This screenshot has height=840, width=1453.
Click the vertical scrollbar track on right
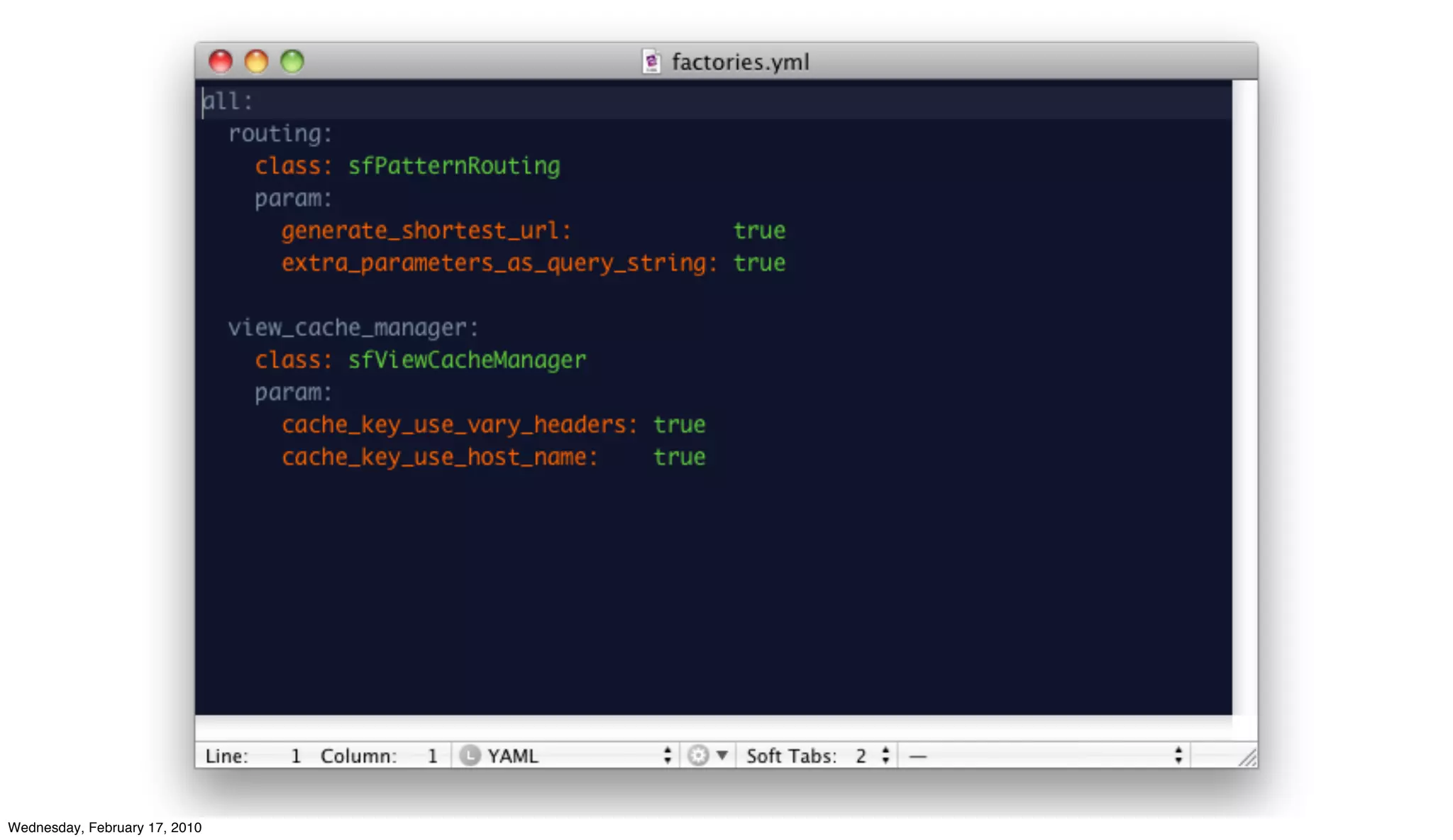[1244, 397]
